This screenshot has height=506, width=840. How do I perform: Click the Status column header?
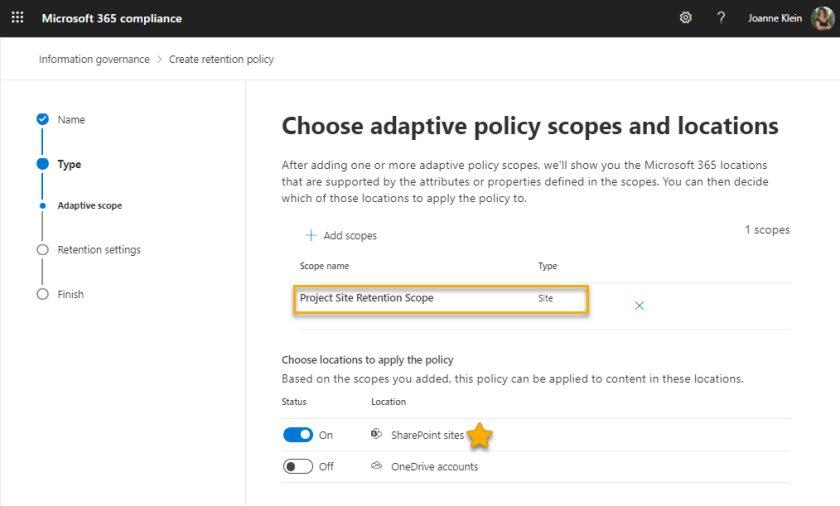(x=294, y=402)
